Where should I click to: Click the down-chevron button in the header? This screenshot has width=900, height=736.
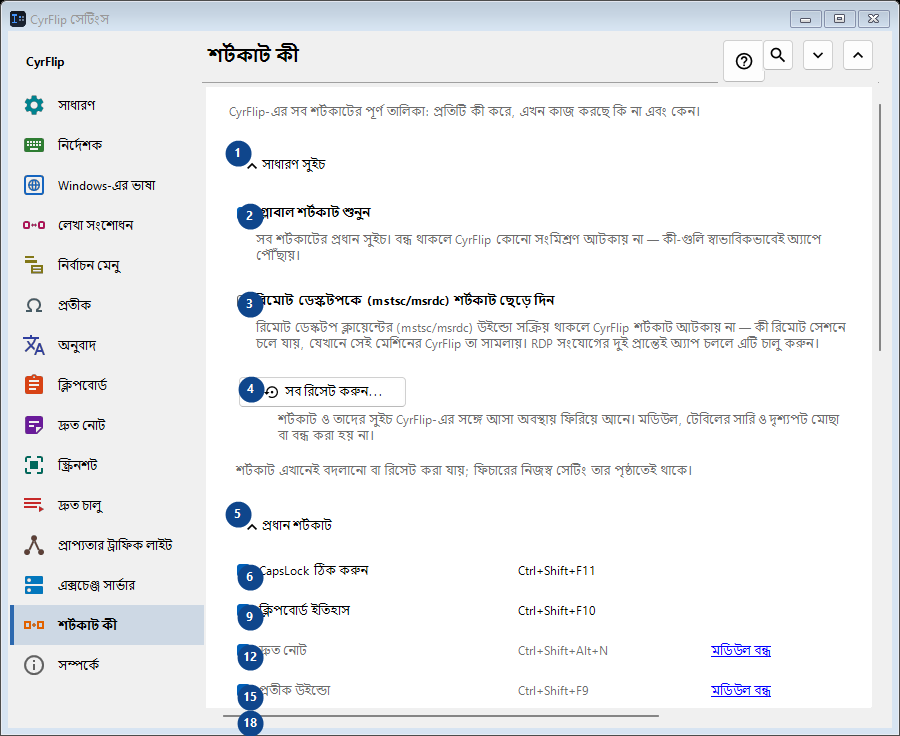(818, 55)
